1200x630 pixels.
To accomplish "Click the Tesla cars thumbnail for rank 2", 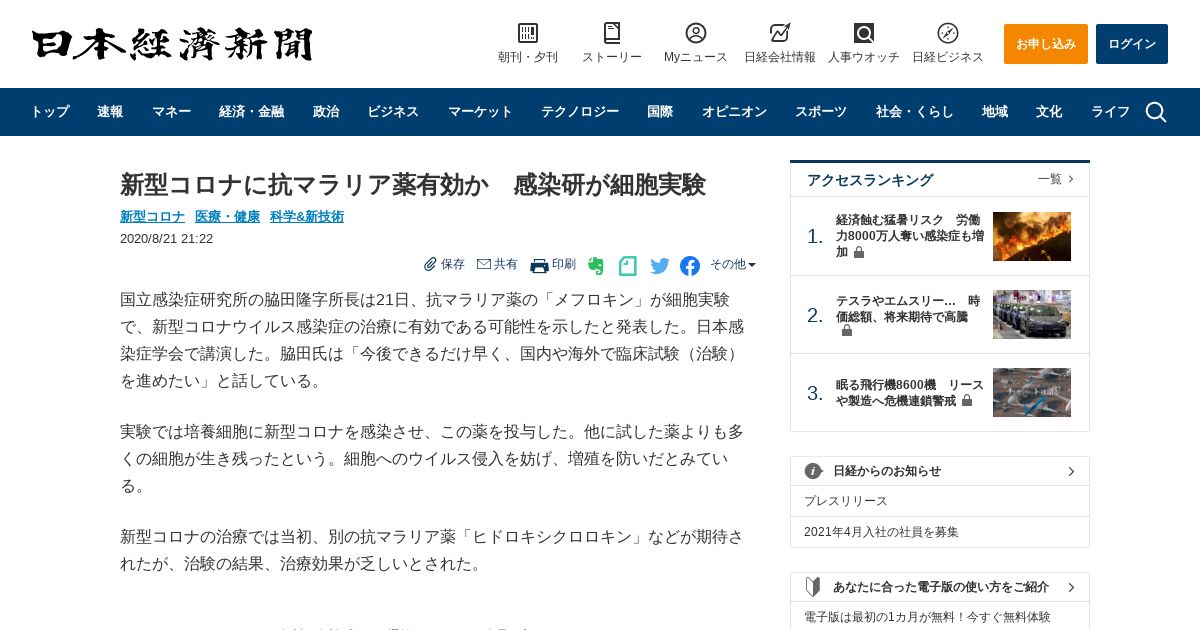I will 1032,314.
